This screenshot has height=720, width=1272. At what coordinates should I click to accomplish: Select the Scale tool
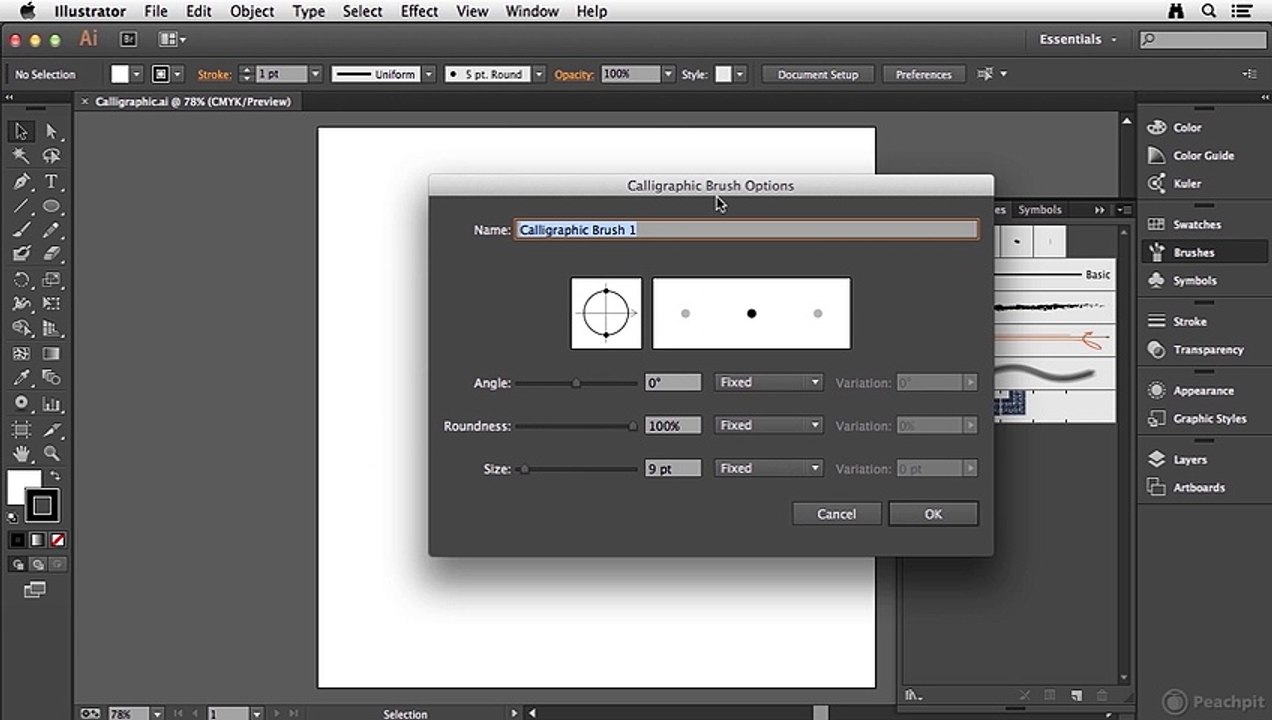(x=51, y=280)
